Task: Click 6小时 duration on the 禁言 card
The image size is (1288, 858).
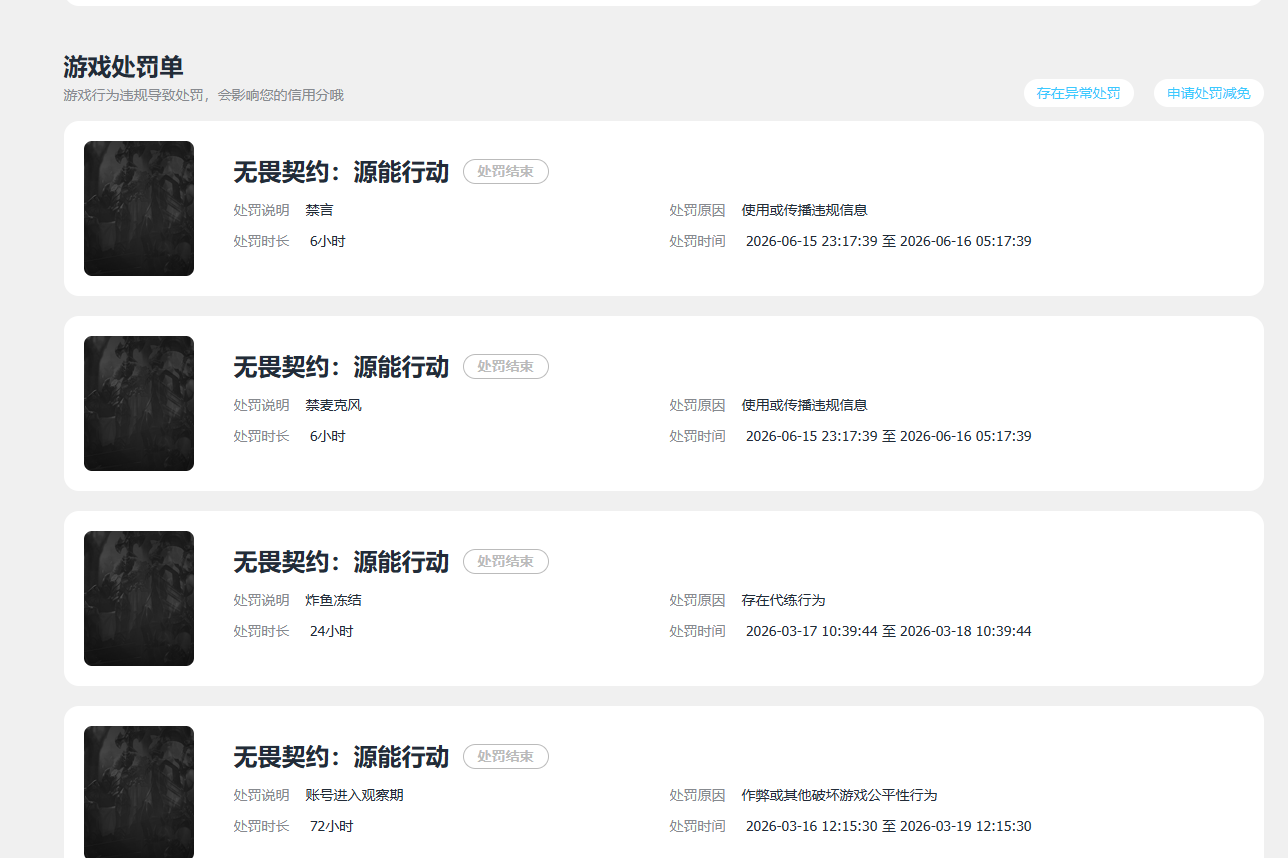Action: point(327,241)
